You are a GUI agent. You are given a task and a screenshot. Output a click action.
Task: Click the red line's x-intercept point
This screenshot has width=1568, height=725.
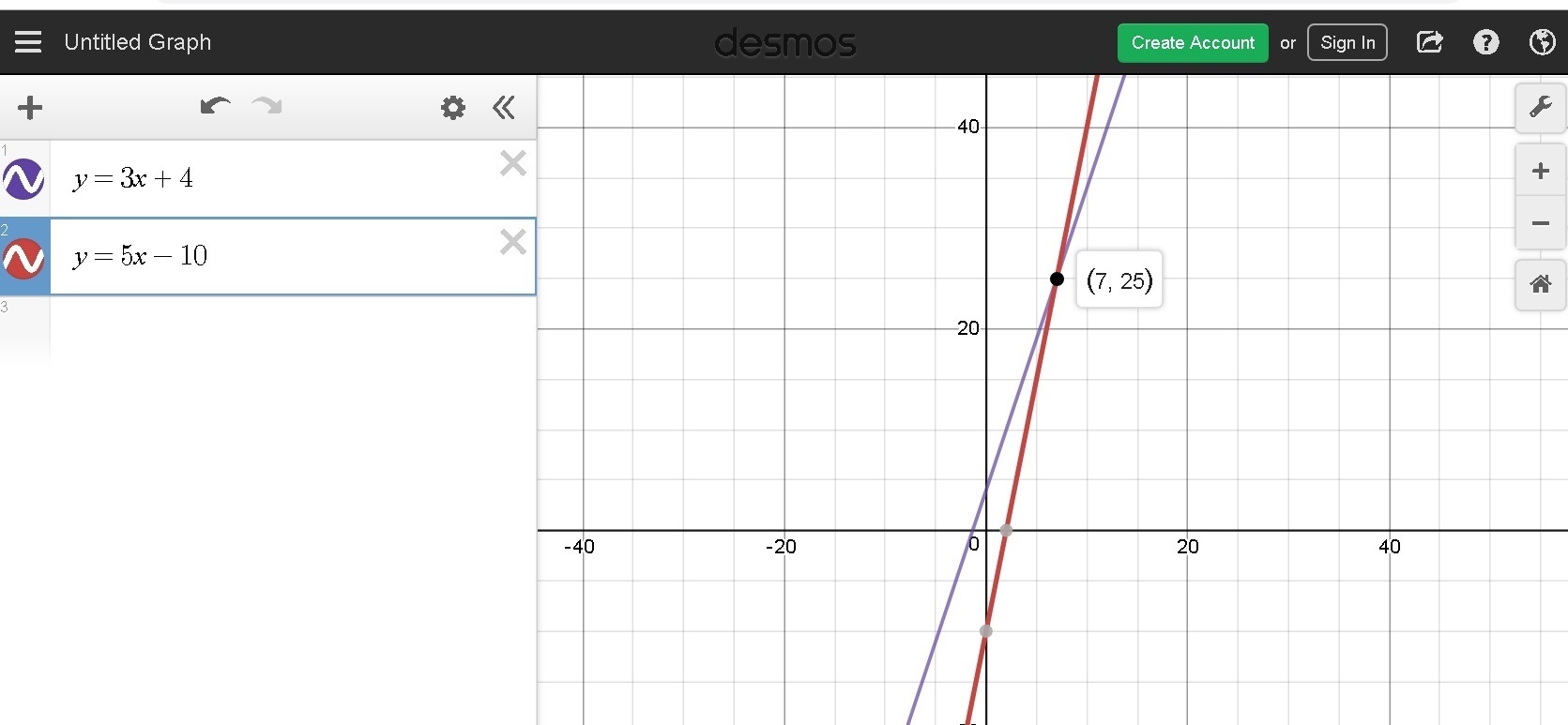1006,531
